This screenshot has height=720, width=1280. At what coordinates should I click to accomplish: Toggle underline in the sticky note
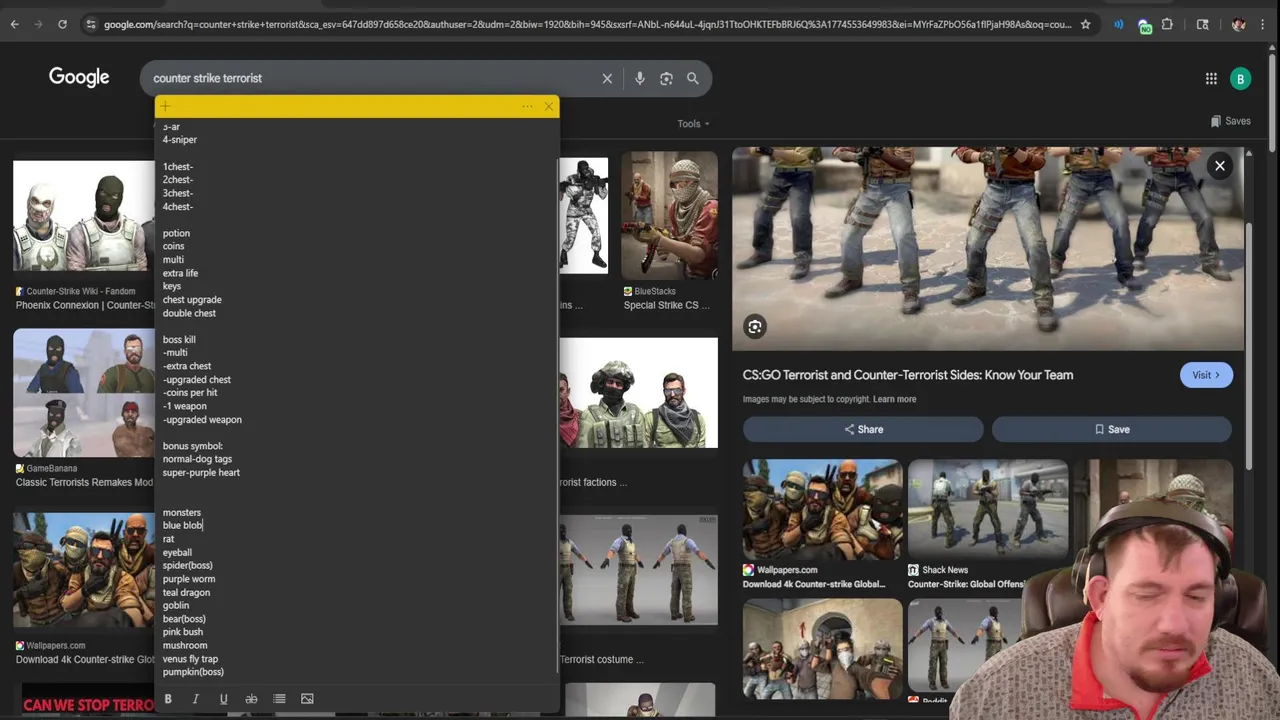tap(223, 699)
